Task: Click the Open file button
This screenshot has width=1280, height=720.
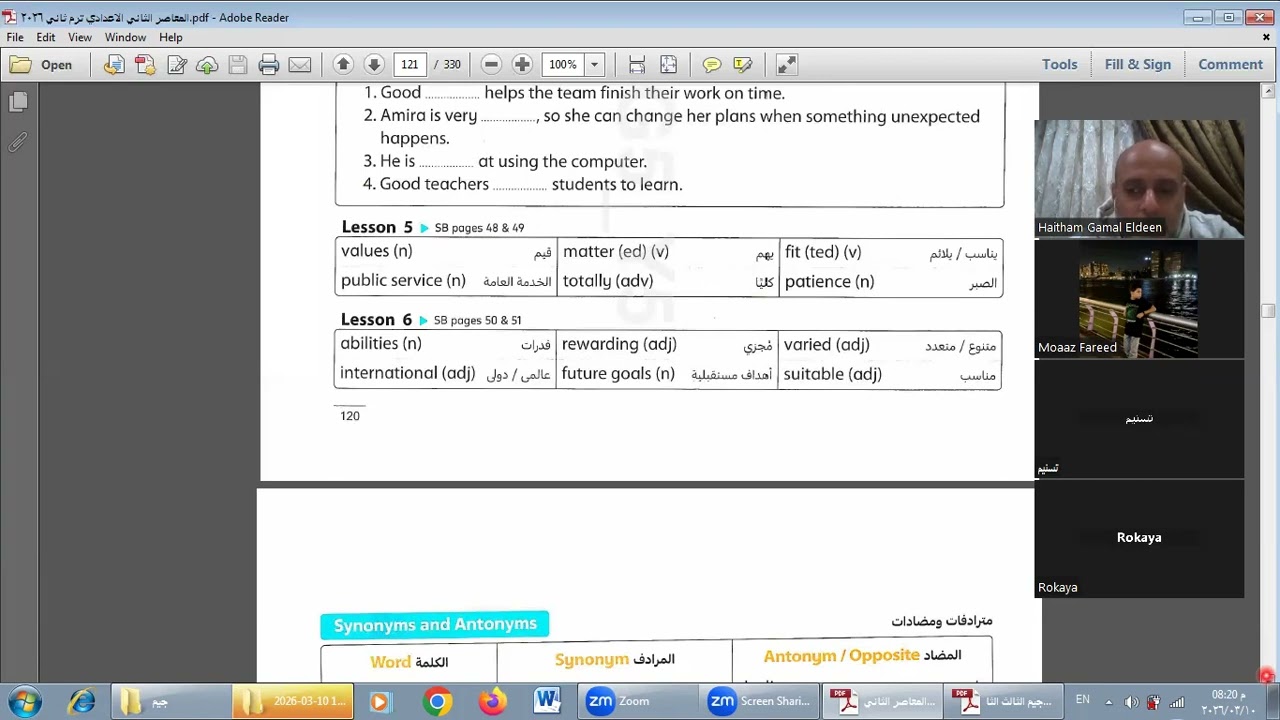Action: (41, 65)
